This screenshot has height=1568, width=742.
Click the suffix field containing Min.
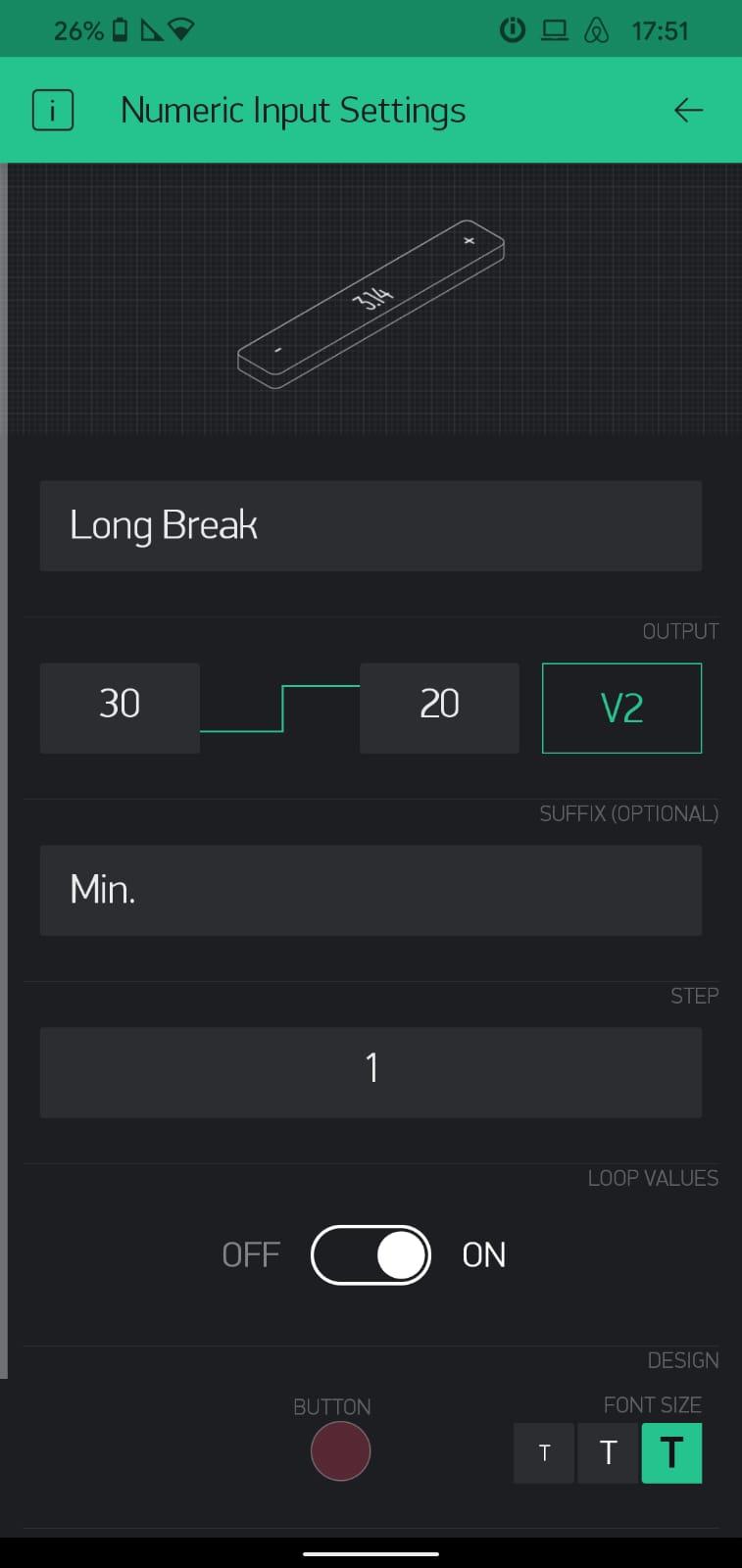point(371,889)
